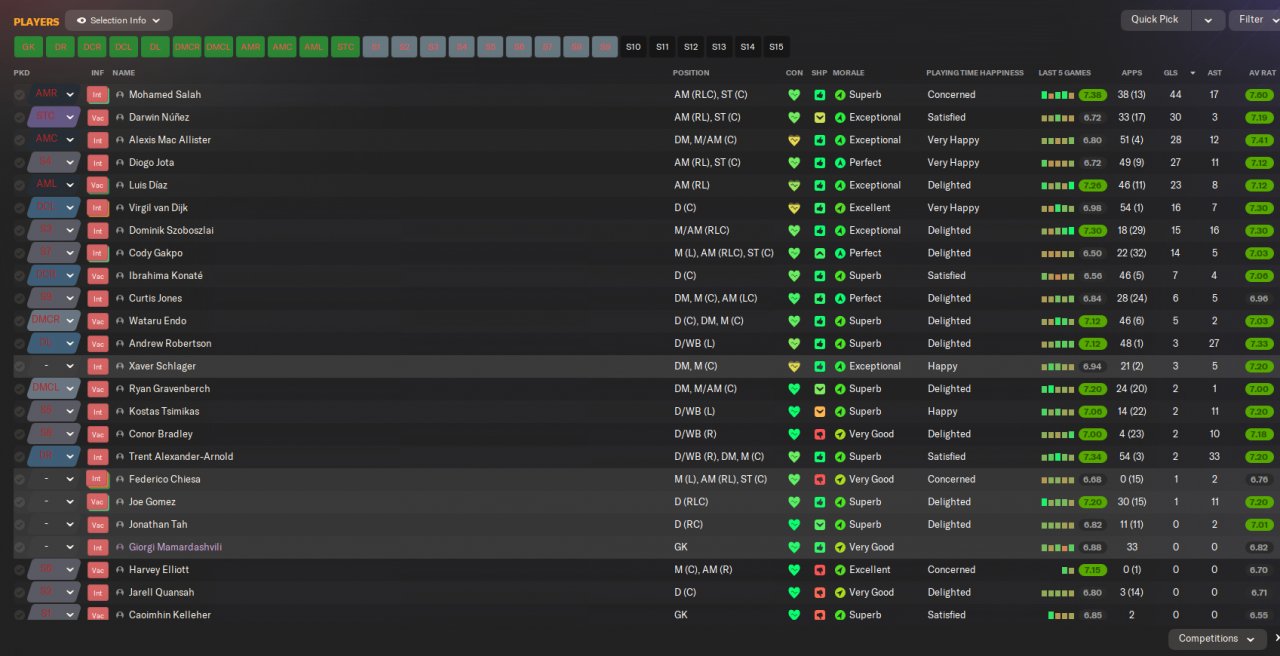The height and width of the screenshot is (656, 1280).
Task: Open the Competitions dropdown
Action: click(1216, 639)
